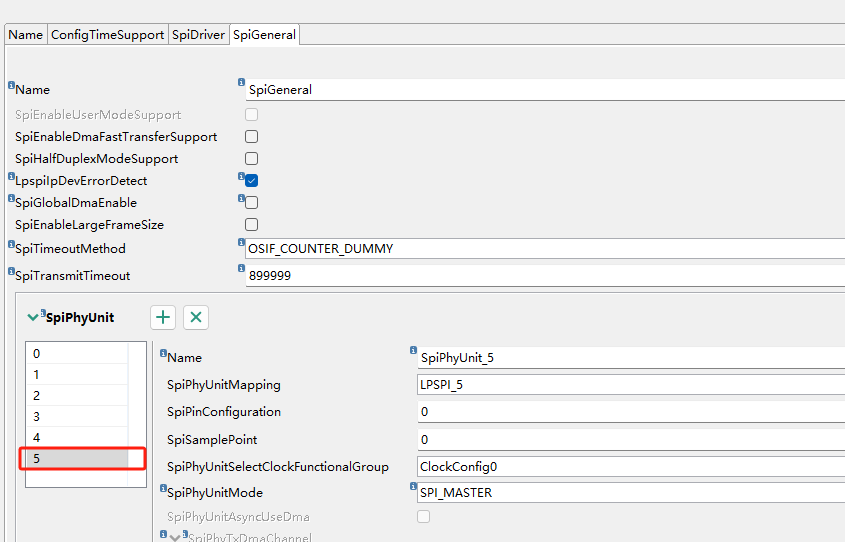Toggle SpiHalfDuplexModeSupport checkbox
The image size is (845, 542).
tap(252, 158)
